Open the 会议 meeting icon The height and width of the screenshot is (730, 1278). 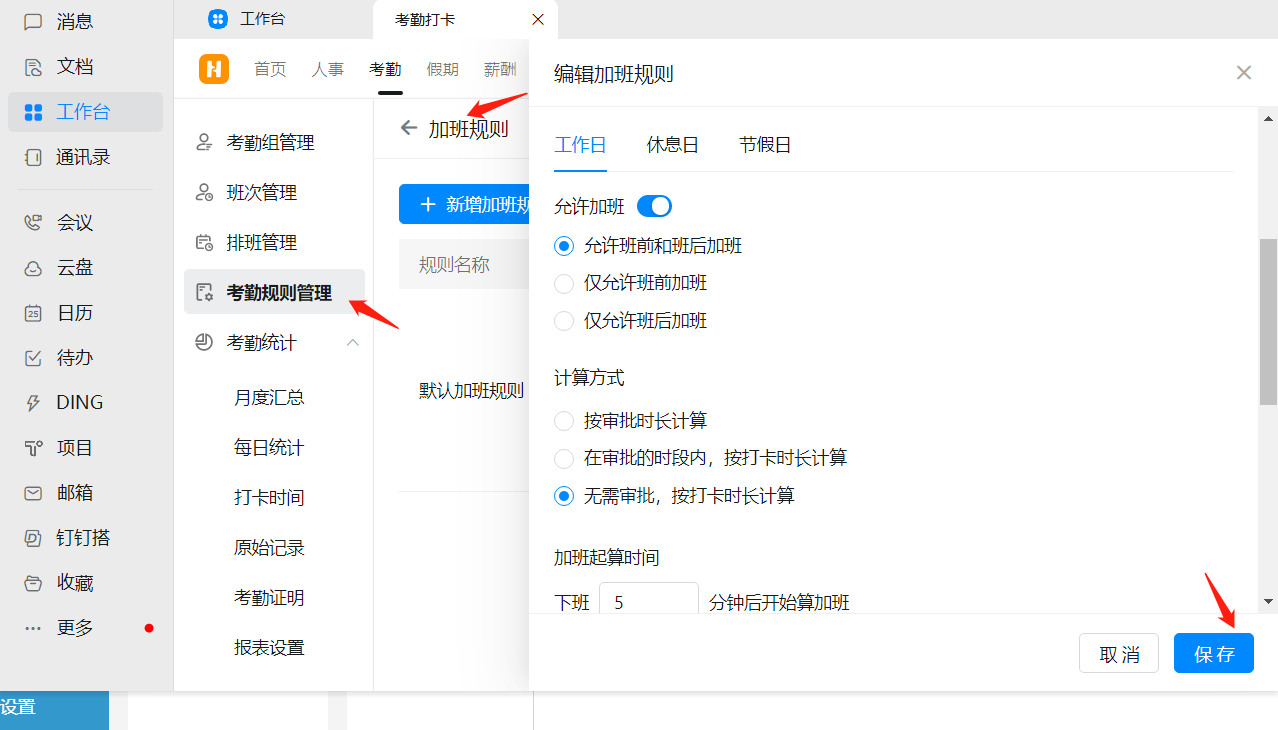(x=33, y=222)
